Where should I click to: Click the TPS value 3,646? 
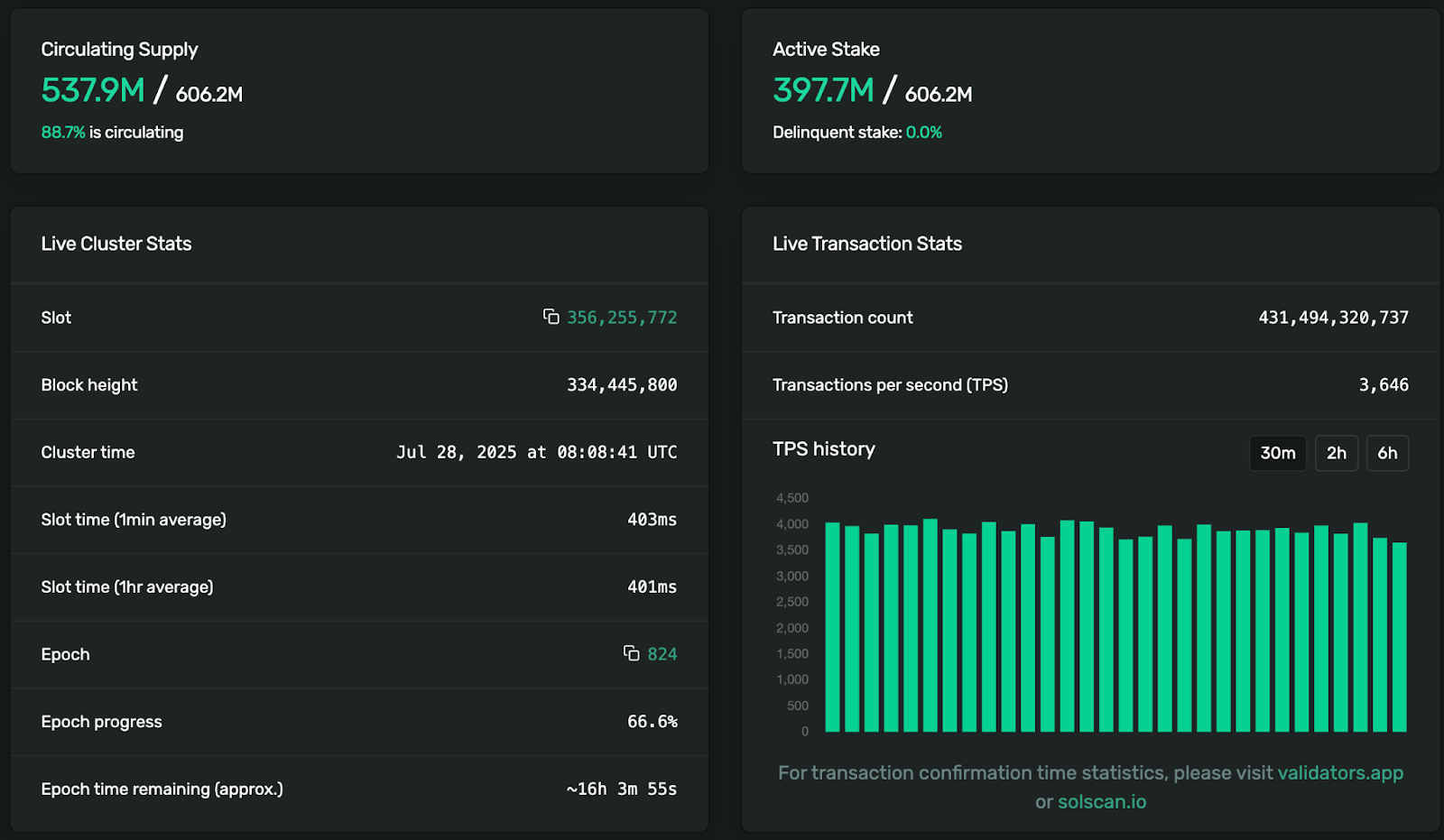click(x=1384, y=384)
